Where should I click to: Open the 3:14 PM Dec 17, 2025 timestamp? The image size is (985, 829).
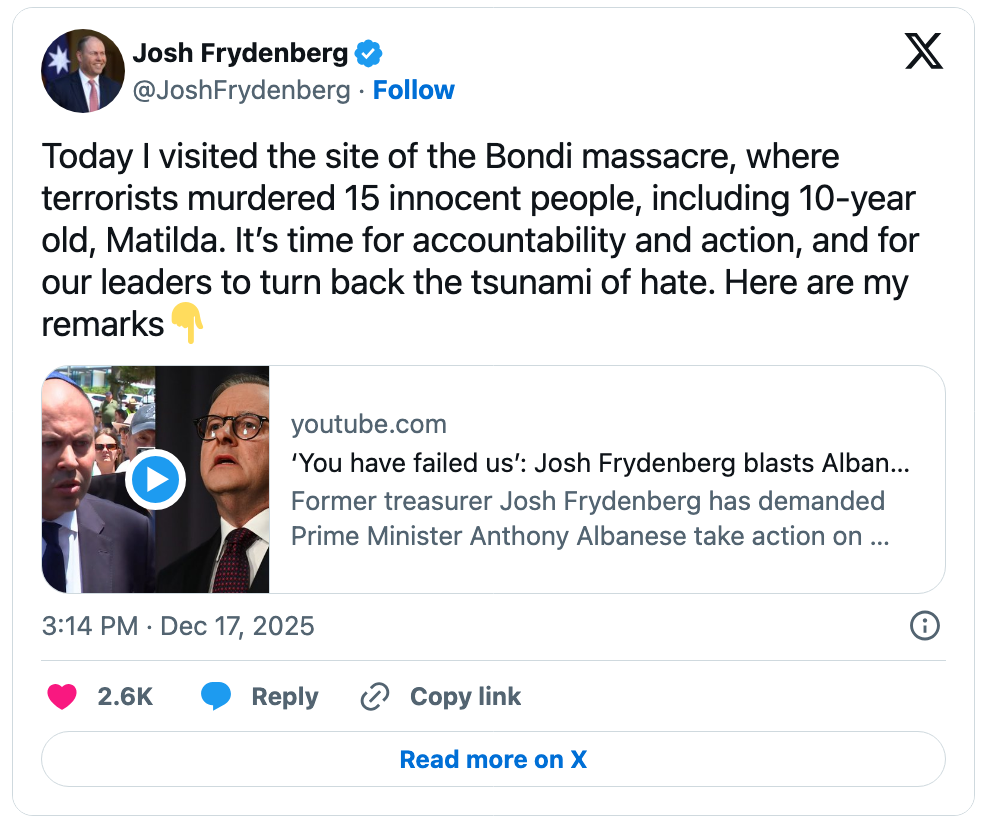click(178, 626)
